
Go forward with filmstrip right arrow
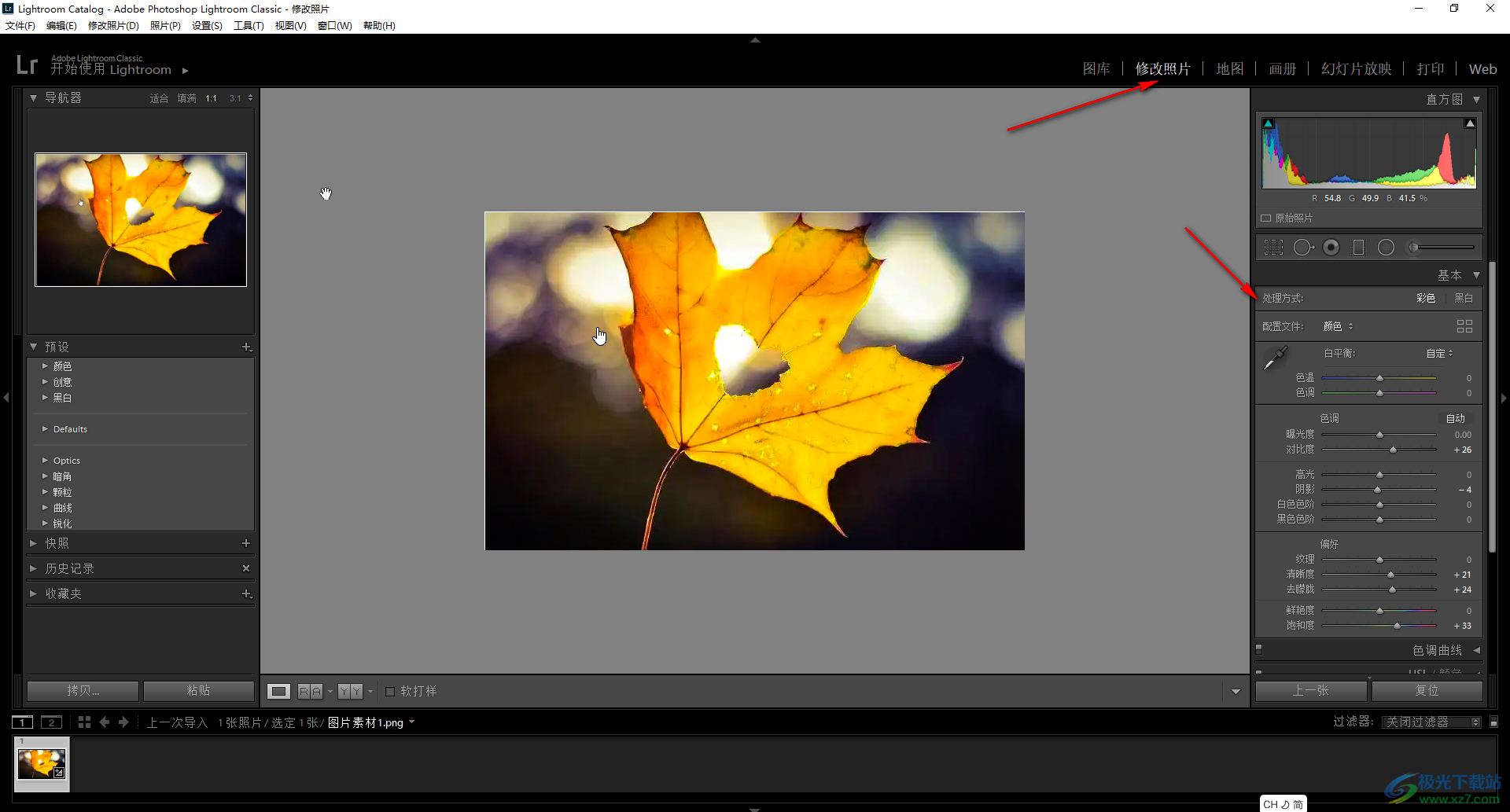click(x=123, y=722)
